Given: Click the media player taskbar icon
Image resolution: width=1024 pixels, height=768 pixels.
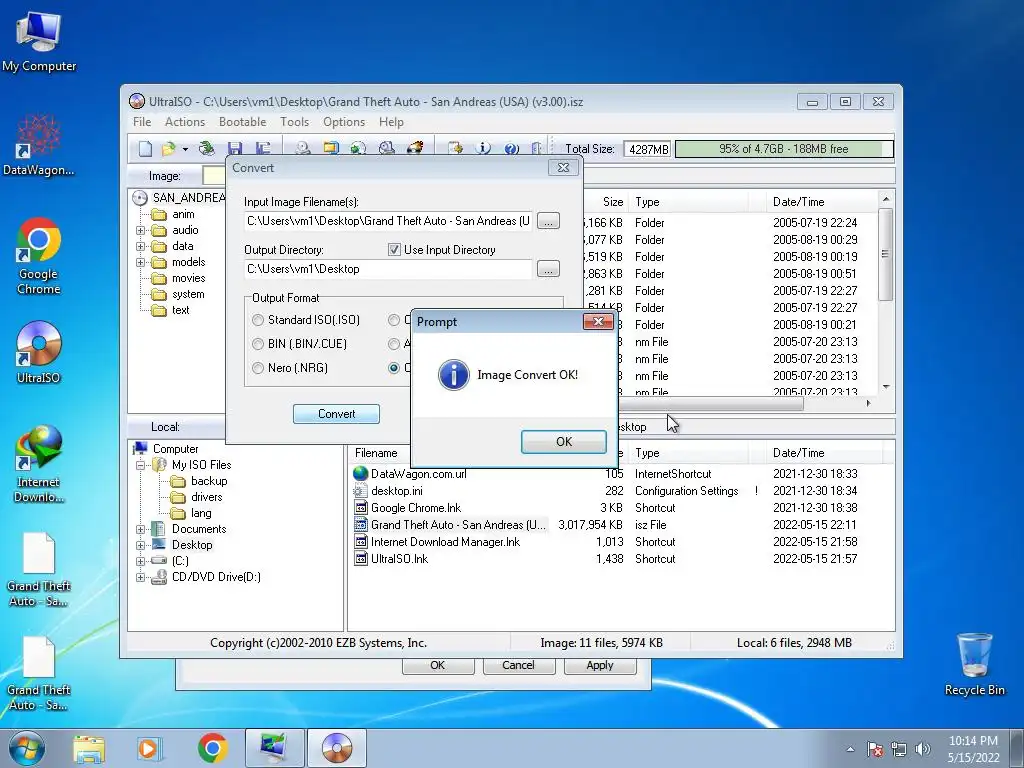Looking at the screenshot, I should click(149, 748).
